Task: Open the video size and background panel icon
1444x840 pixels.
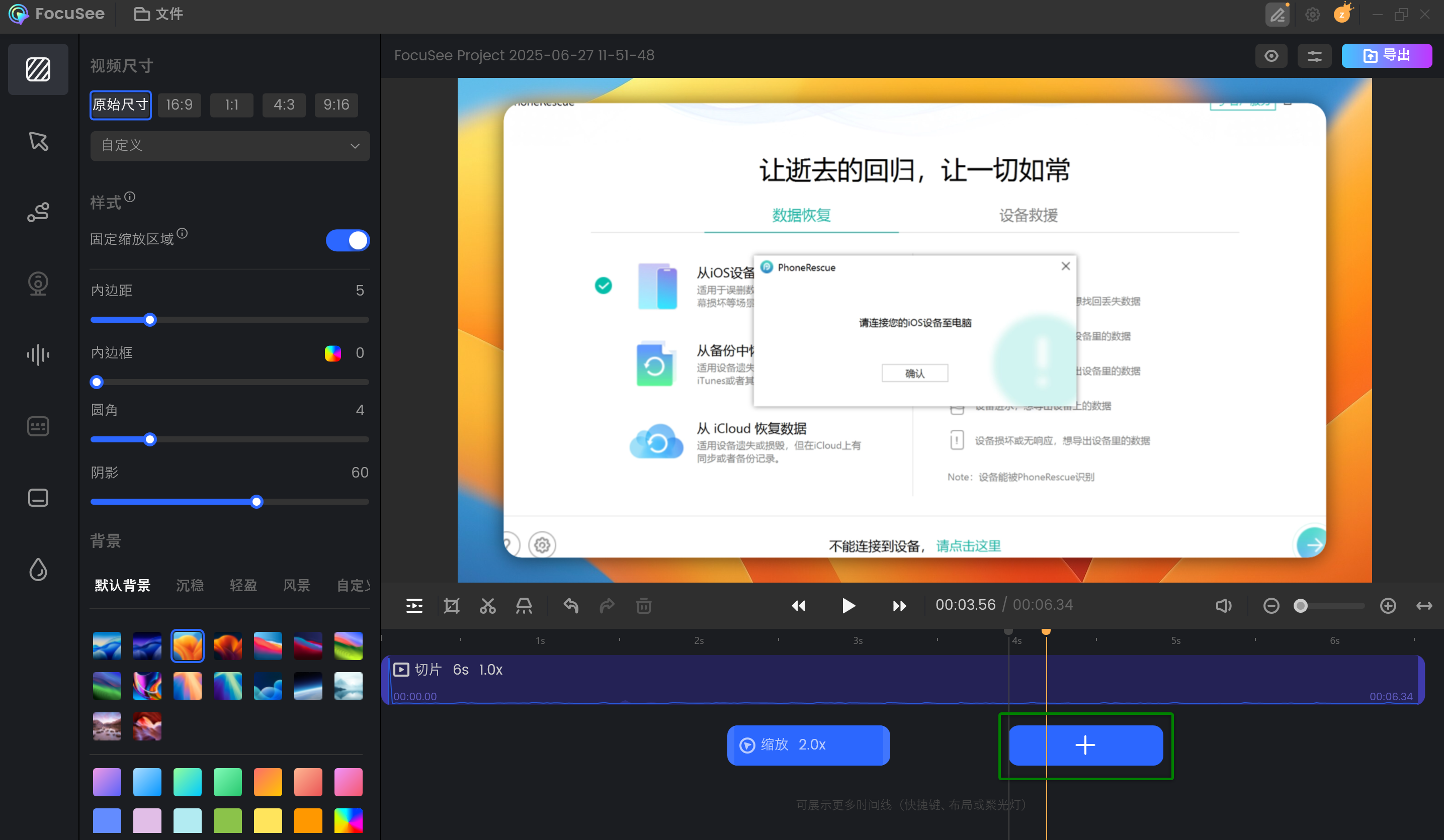Action: click(38, 69)
